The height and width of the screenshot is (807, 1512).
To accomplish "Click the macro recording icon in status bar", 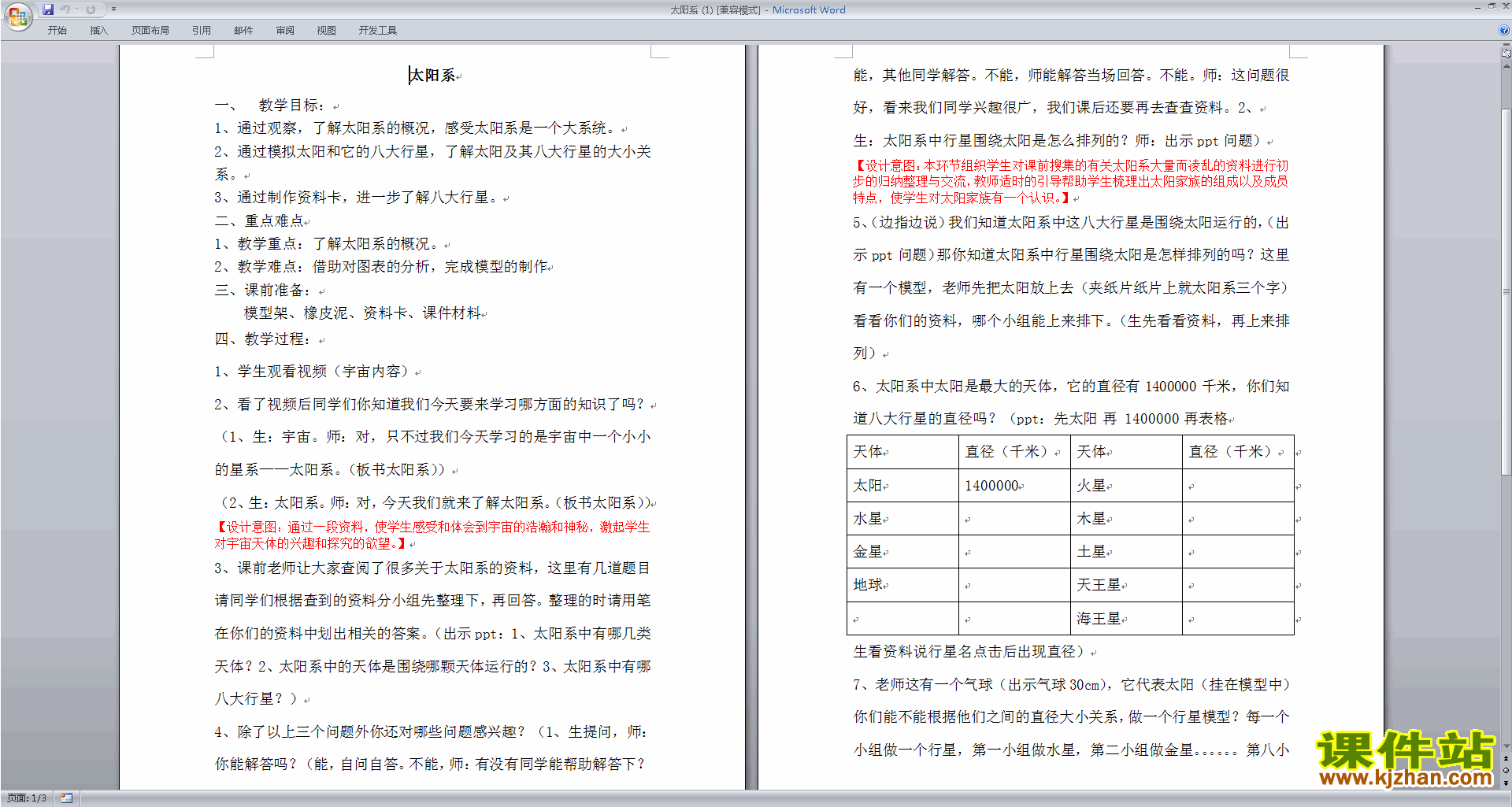I will [x=67, y=798].
